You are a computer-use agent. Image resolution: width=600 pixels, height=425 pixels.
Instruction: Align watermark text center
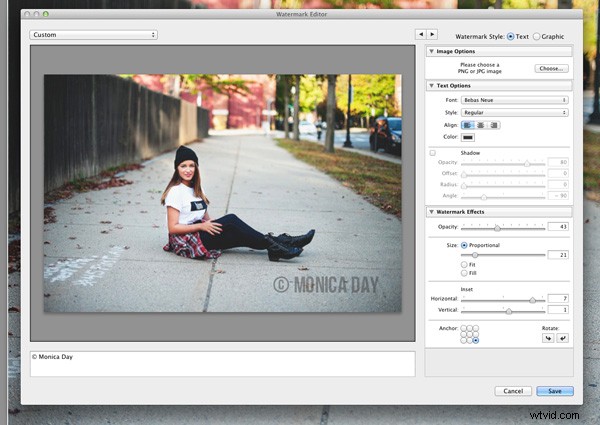(x=481, y=125)
